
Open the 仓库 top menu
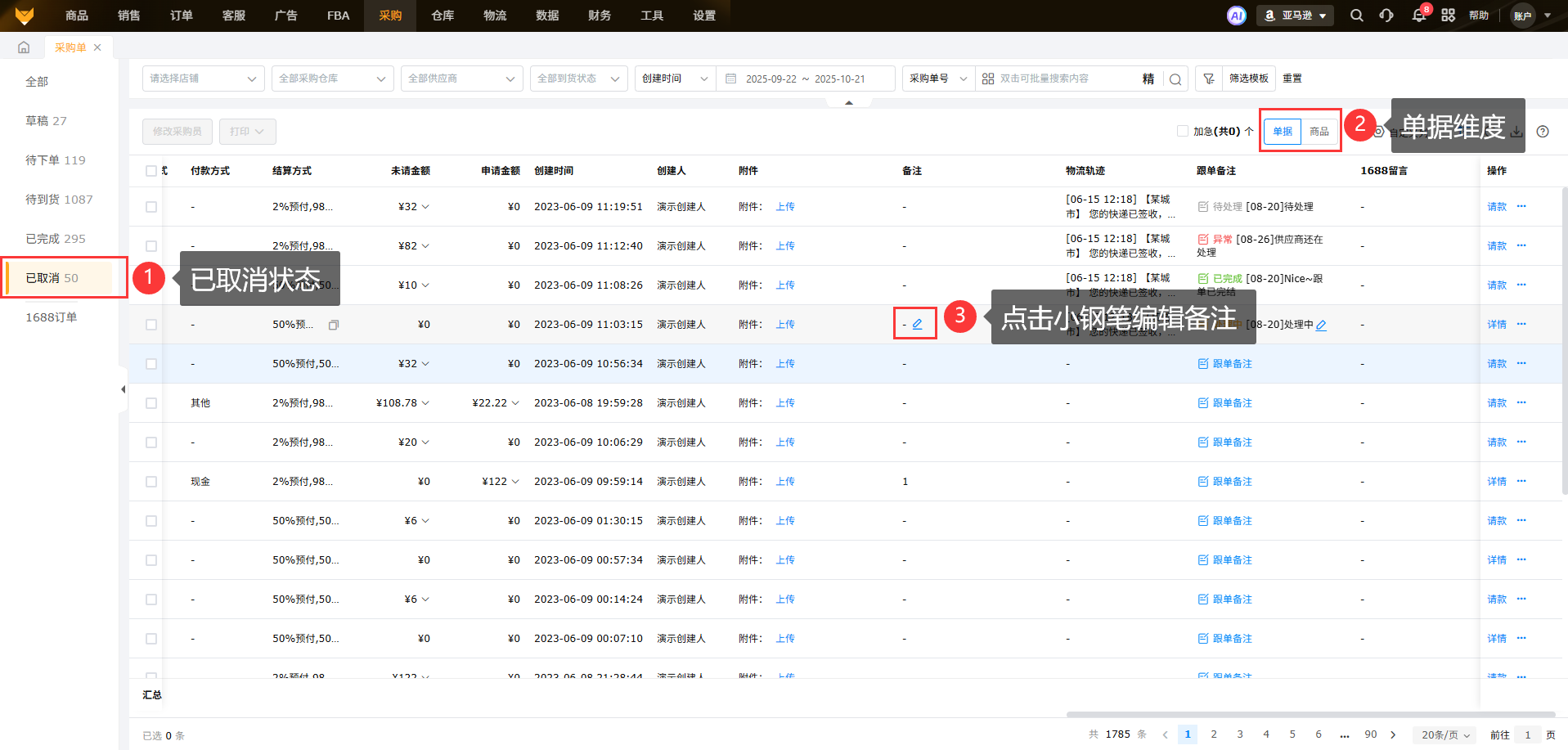click(x=443, y=16)
